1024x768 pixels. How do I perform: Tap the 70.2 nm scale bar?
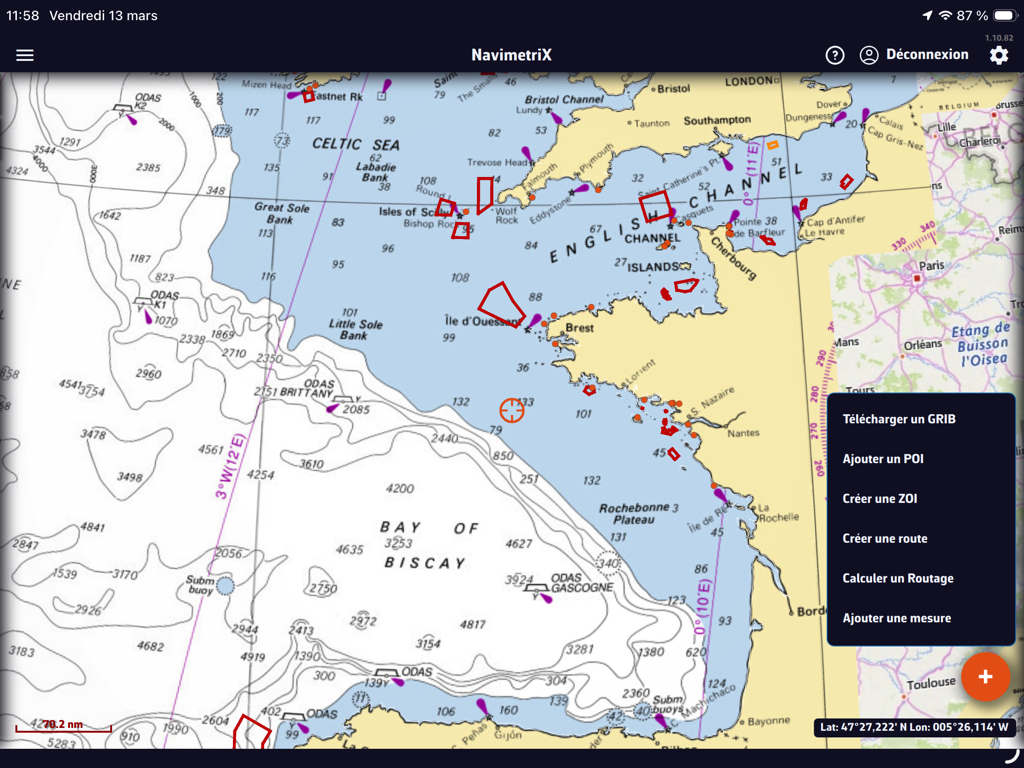coord(63,726)
